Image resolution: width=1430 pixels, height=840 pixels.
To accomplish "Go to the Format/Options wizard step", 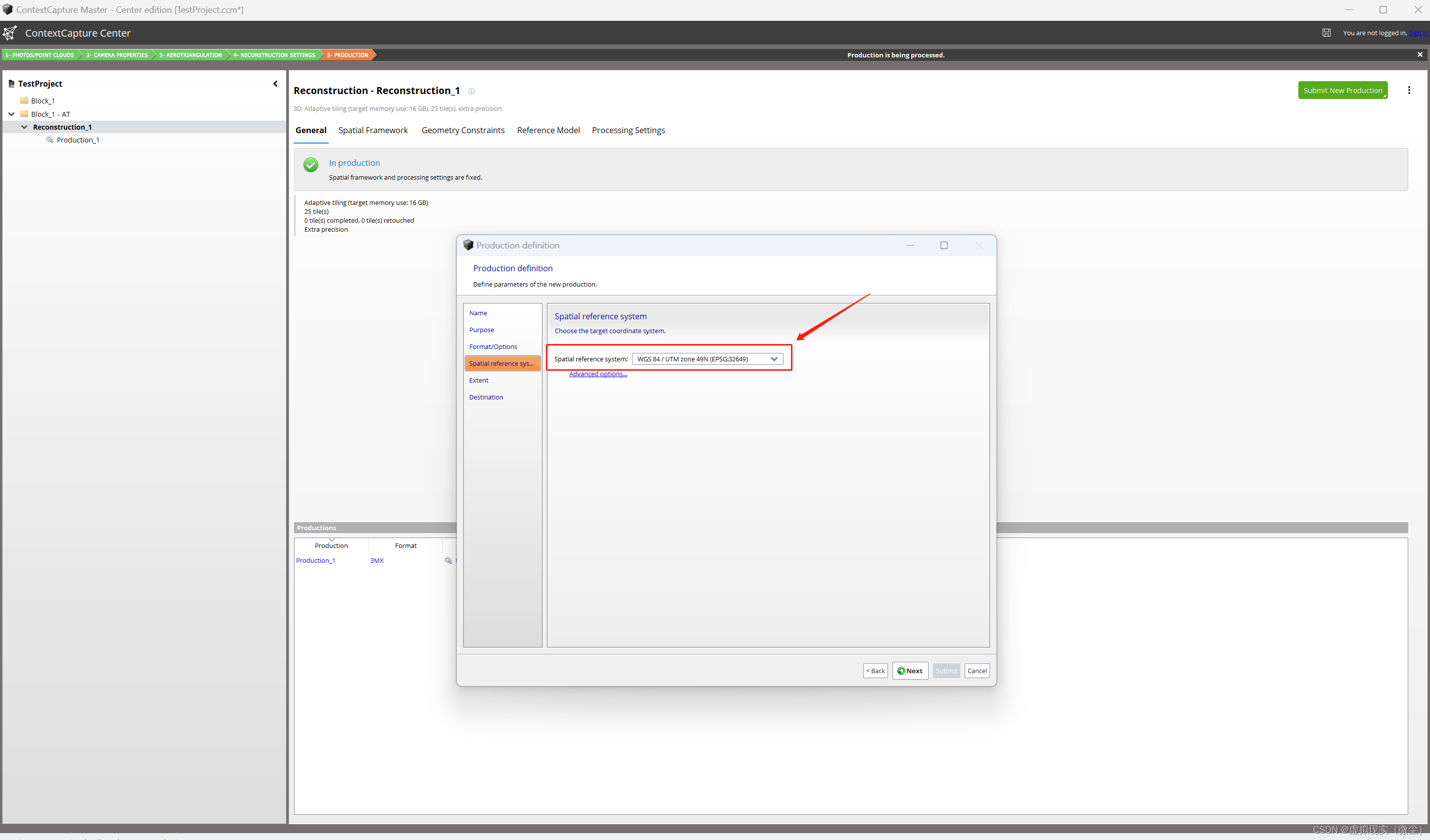I will pyautogui.click(x=493, y=347).
